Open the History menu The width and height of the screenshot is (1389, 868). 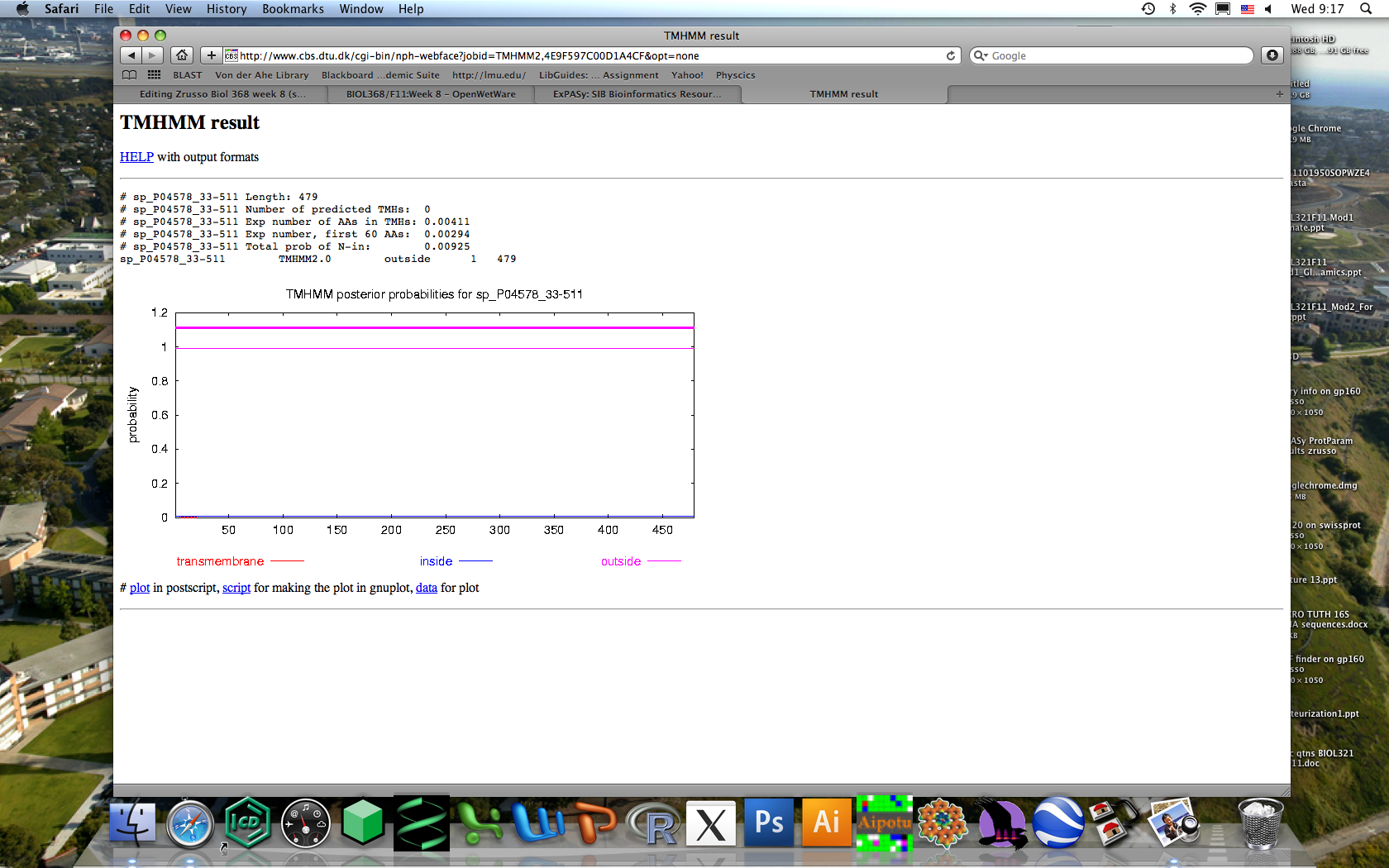(x=226, y=9)
